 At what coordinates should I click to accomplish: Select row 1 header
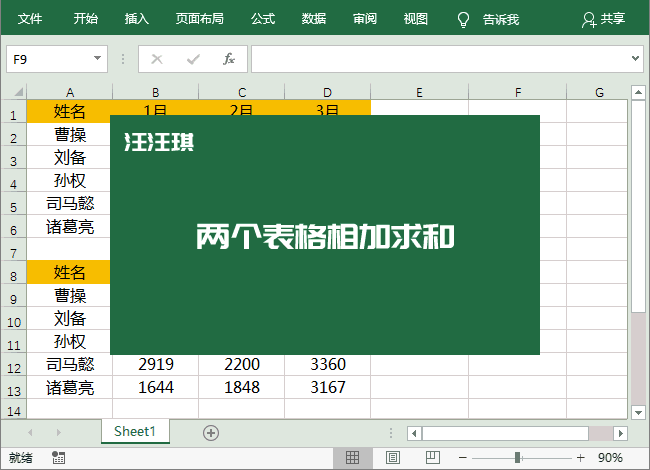tap(14, 112)
